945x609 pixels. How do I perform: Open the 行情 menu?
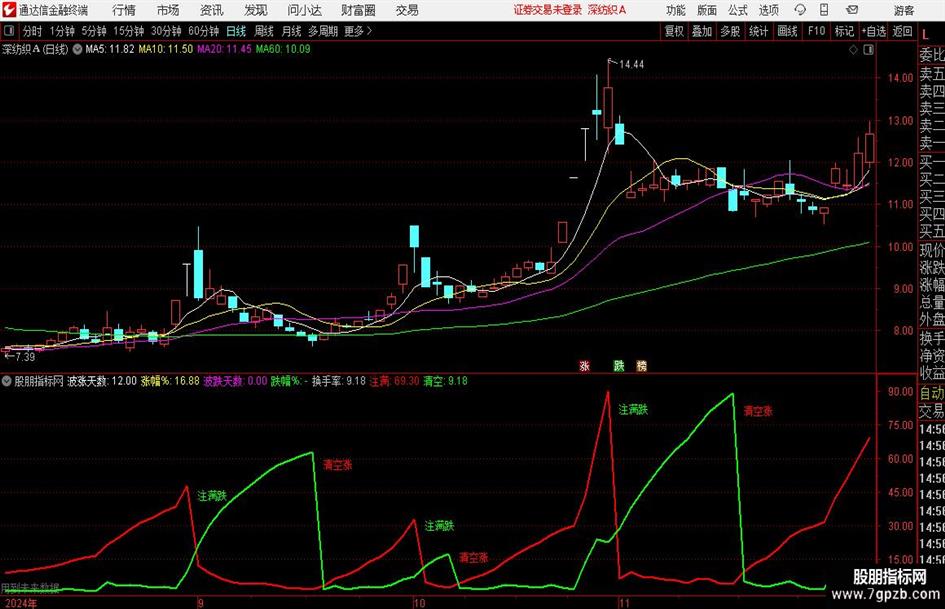(124, 10)
